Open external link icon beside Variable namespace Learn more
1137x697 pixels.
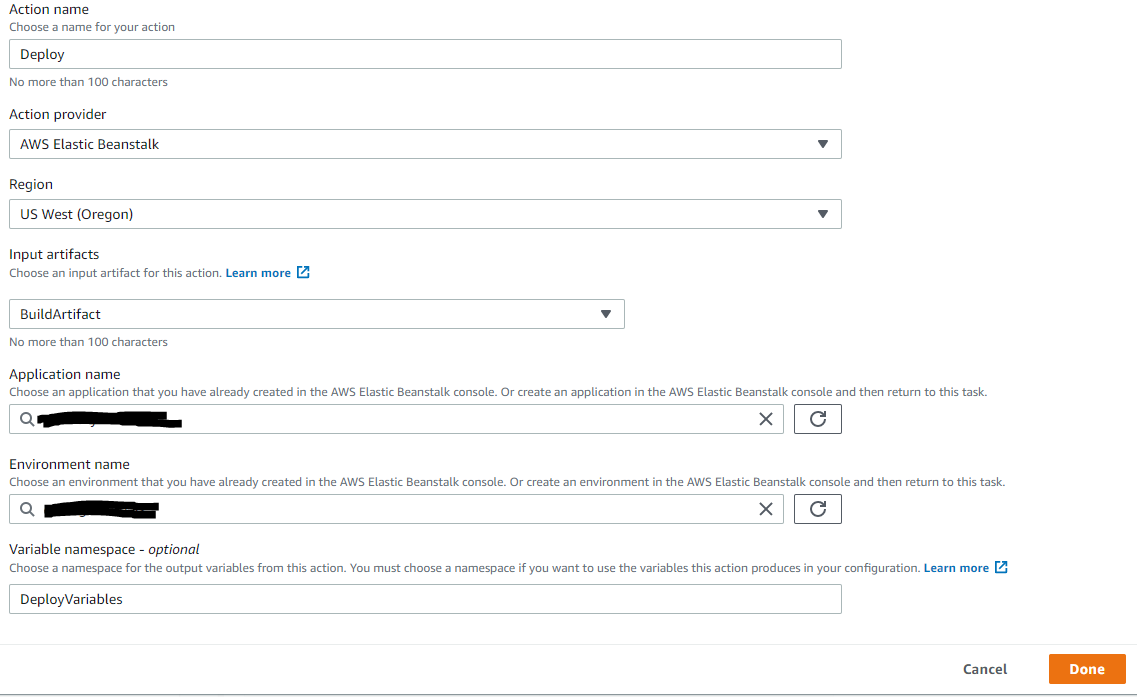(x=1001, y=567)
